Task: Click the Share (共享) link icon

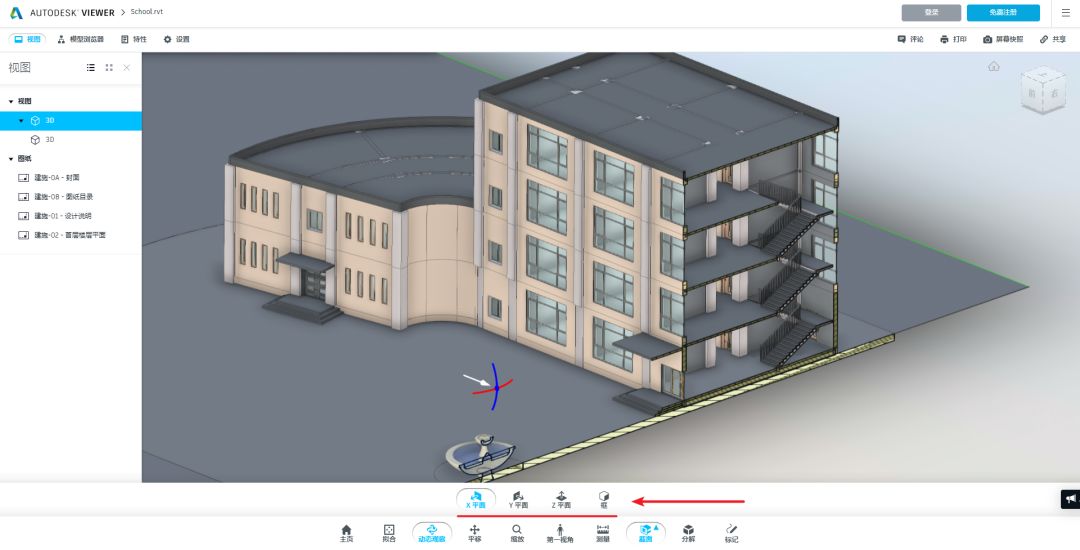Action: (1052, 39)
